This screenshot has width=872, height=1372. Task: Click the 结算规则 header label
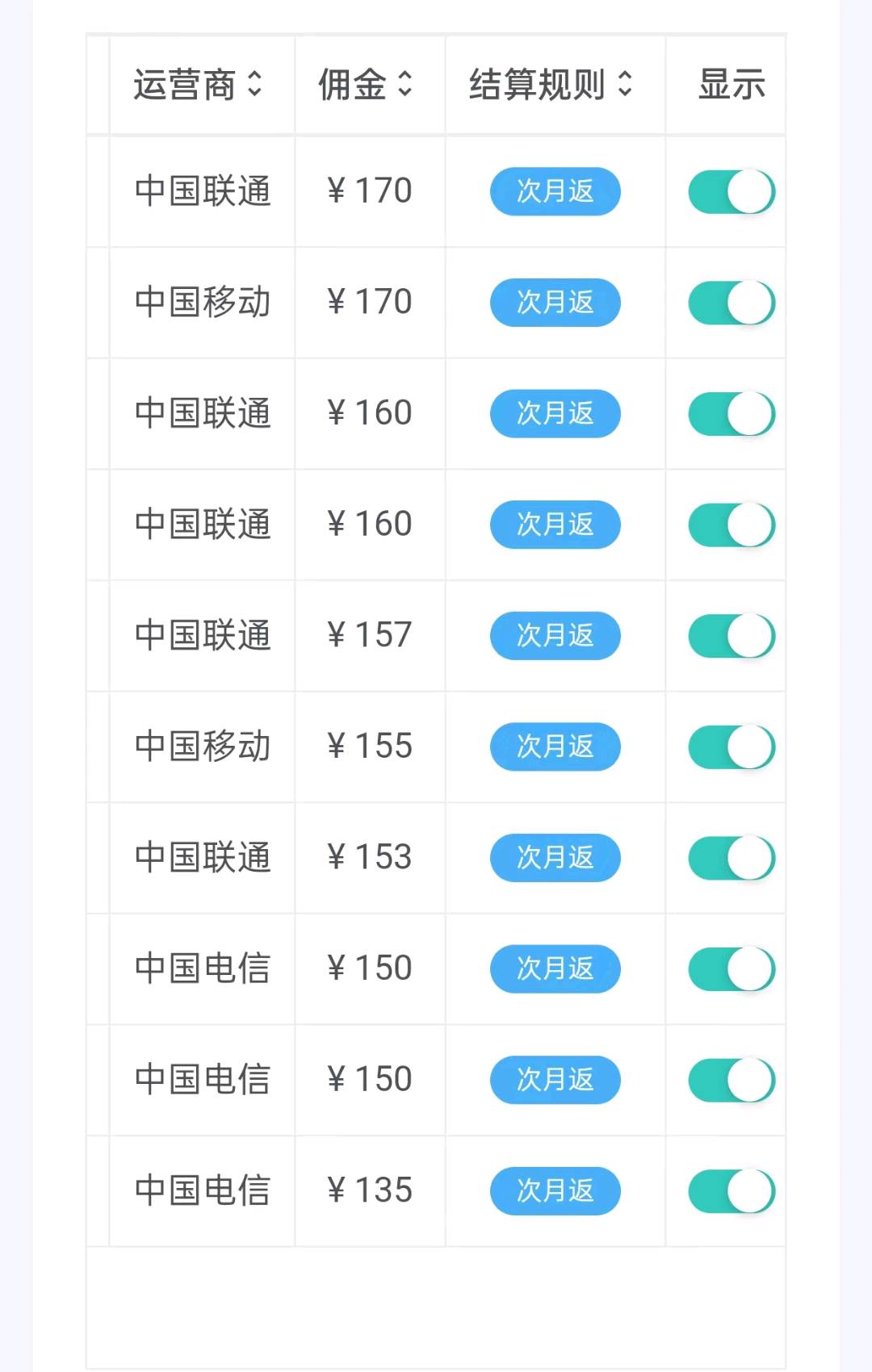pyautogui.click(x=538, y=84)
